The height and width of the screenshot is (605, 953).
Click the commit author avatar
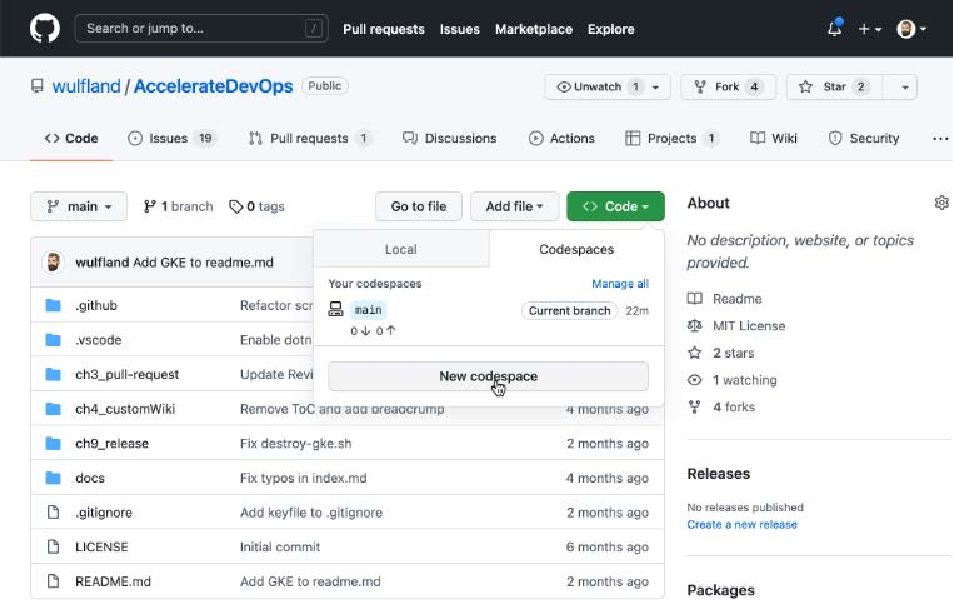click(53, 263)
